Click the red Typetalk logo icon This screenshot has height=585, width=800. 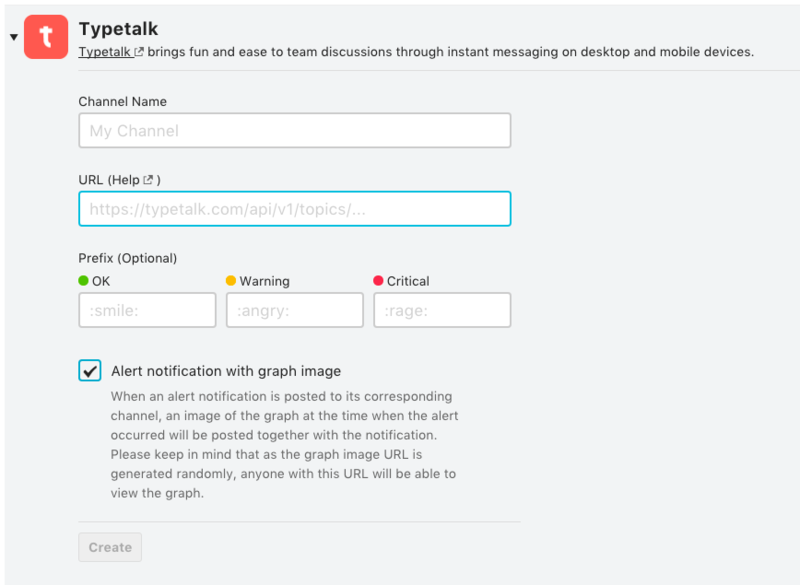46,37
